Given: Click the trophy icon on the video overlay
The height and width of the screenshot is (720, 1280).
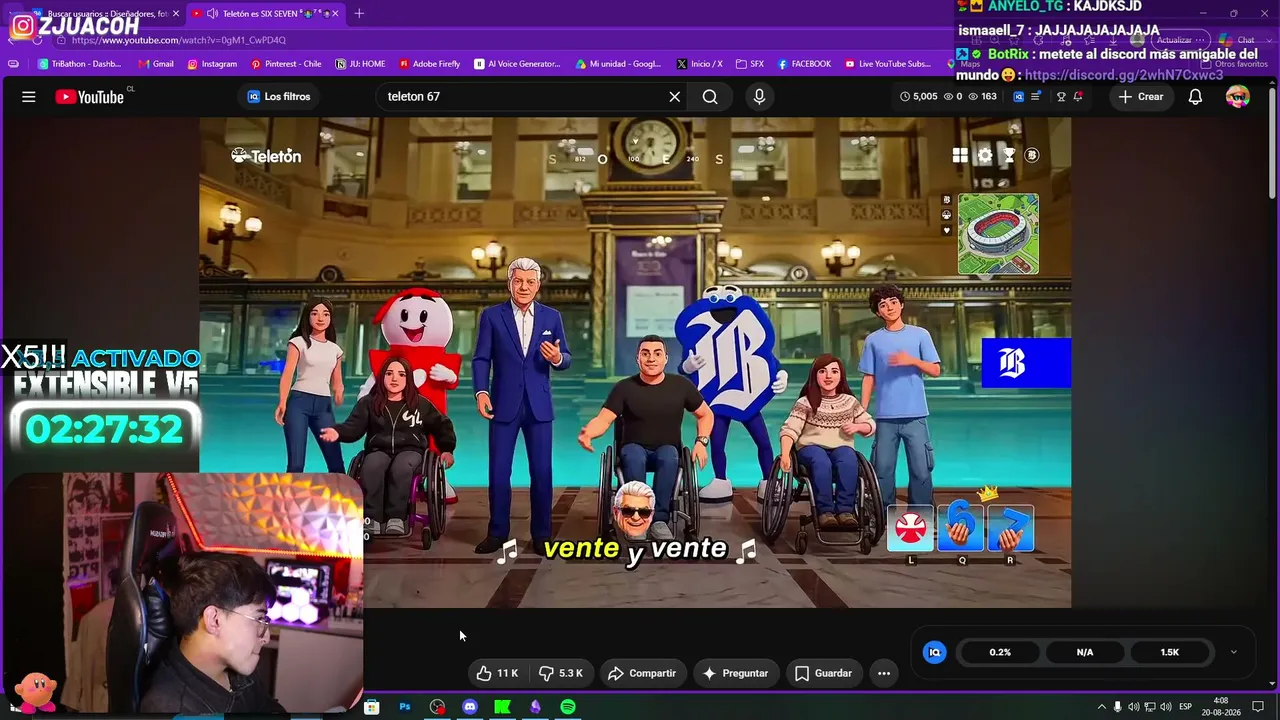Looking at the screenshot, I should click(1009, 155).
